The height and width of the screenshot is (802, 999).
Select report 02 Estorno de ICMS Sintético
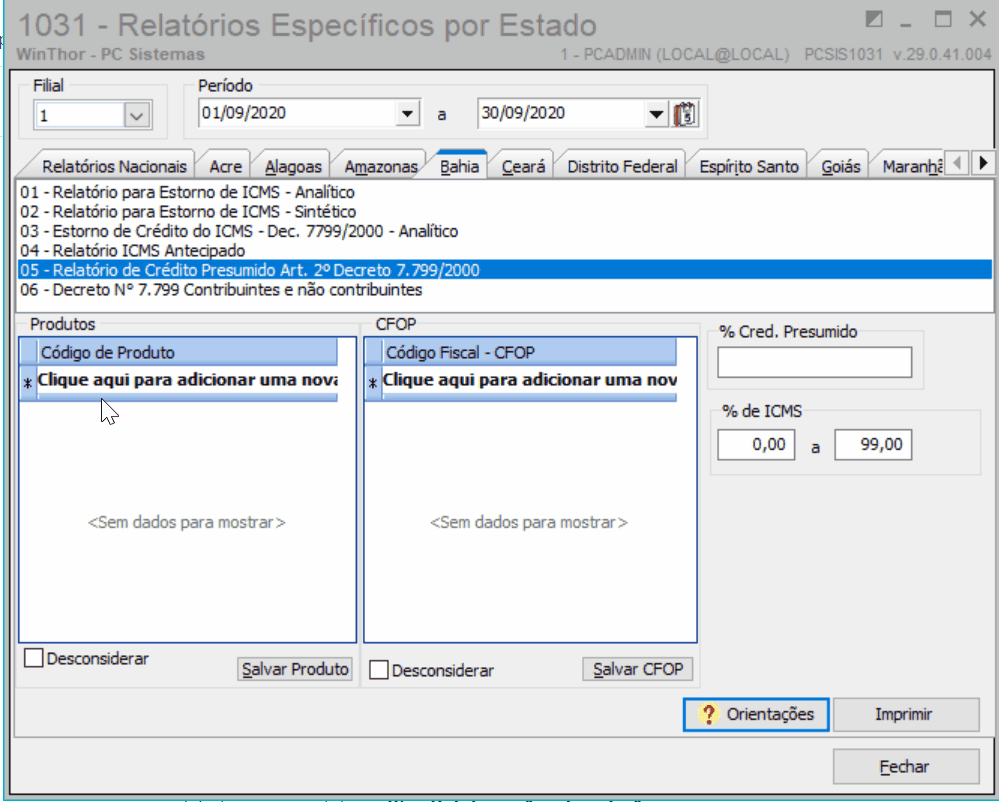click(505, 211)
